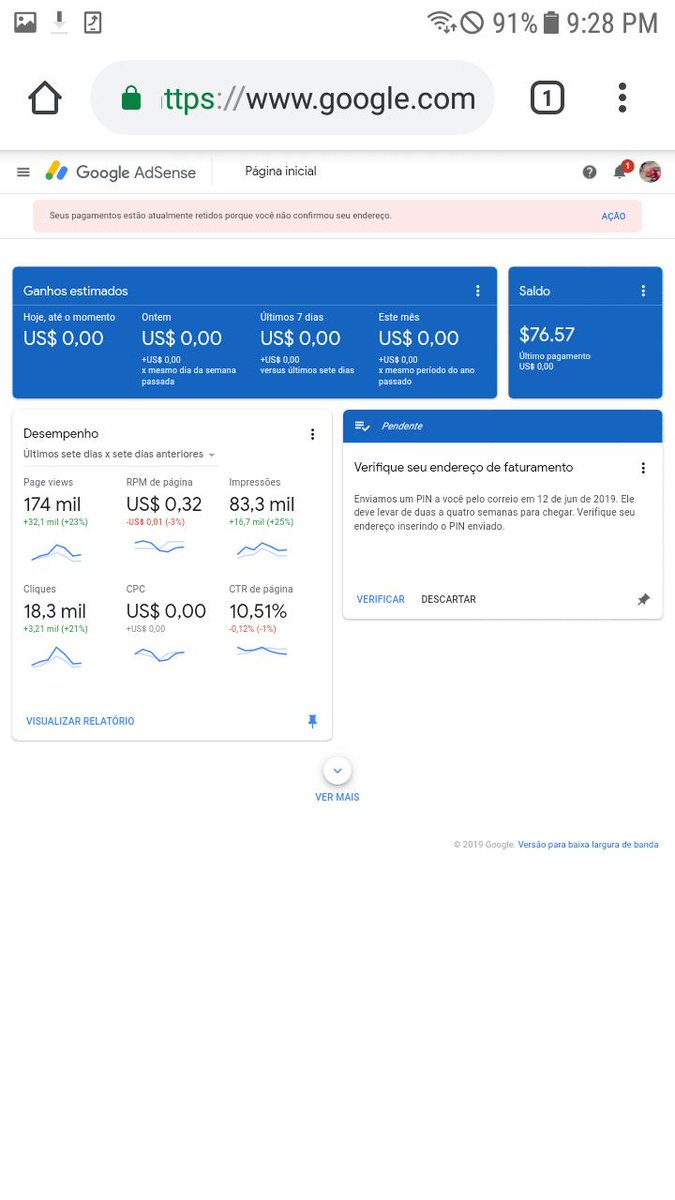The image size is (675, 1200).
Task: Click the Página inicial page title
Action: point(281,171)
